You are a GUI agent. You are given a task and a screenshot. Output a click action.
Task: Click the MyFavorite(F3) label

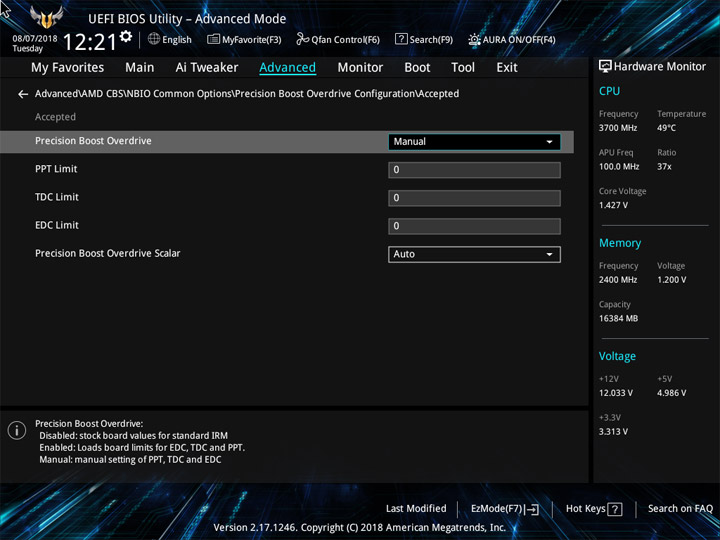252,39
